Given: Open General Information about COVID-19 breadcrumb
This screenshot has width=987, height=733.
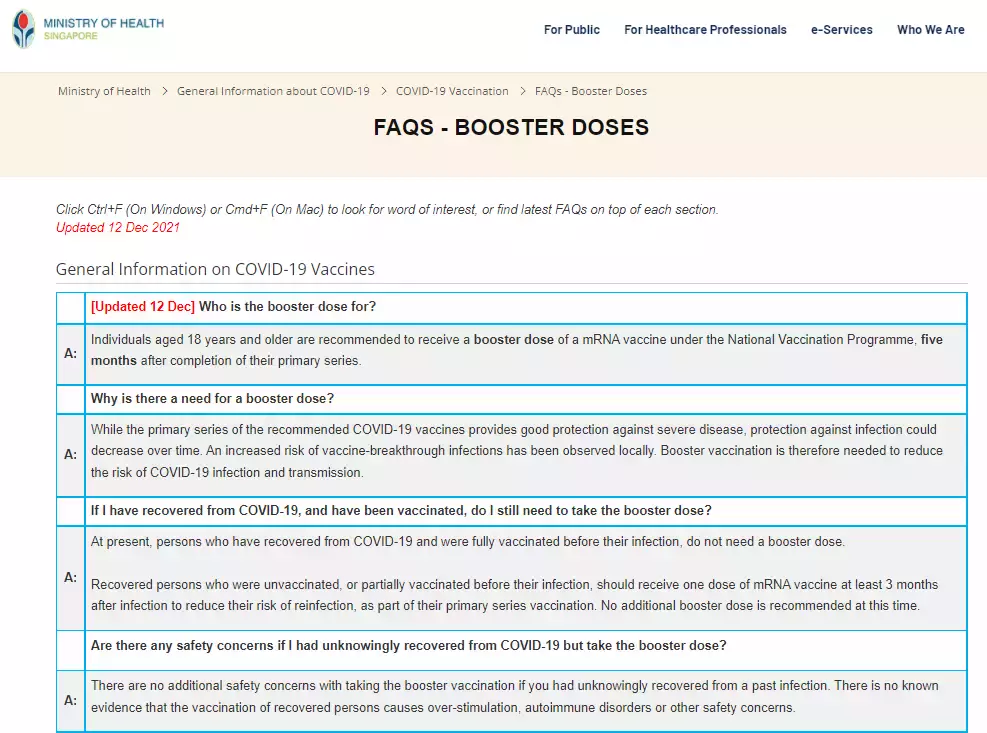Looking at the screenshot, I should click(x=273, y=91).
